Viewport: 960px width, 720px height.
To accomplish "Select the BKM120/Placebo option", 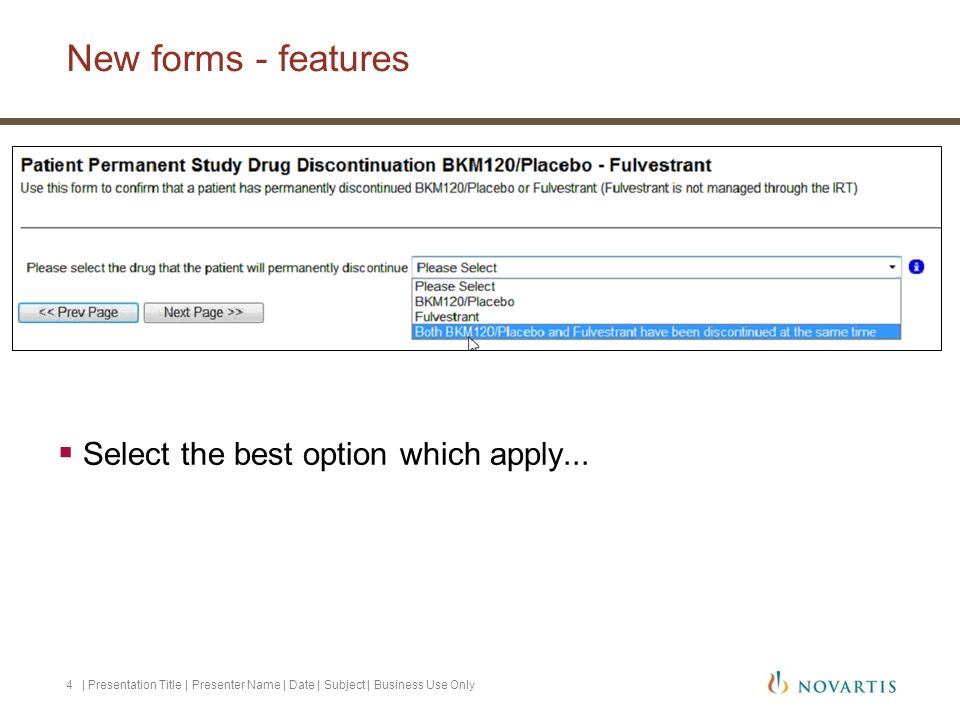I will point(656,301).
